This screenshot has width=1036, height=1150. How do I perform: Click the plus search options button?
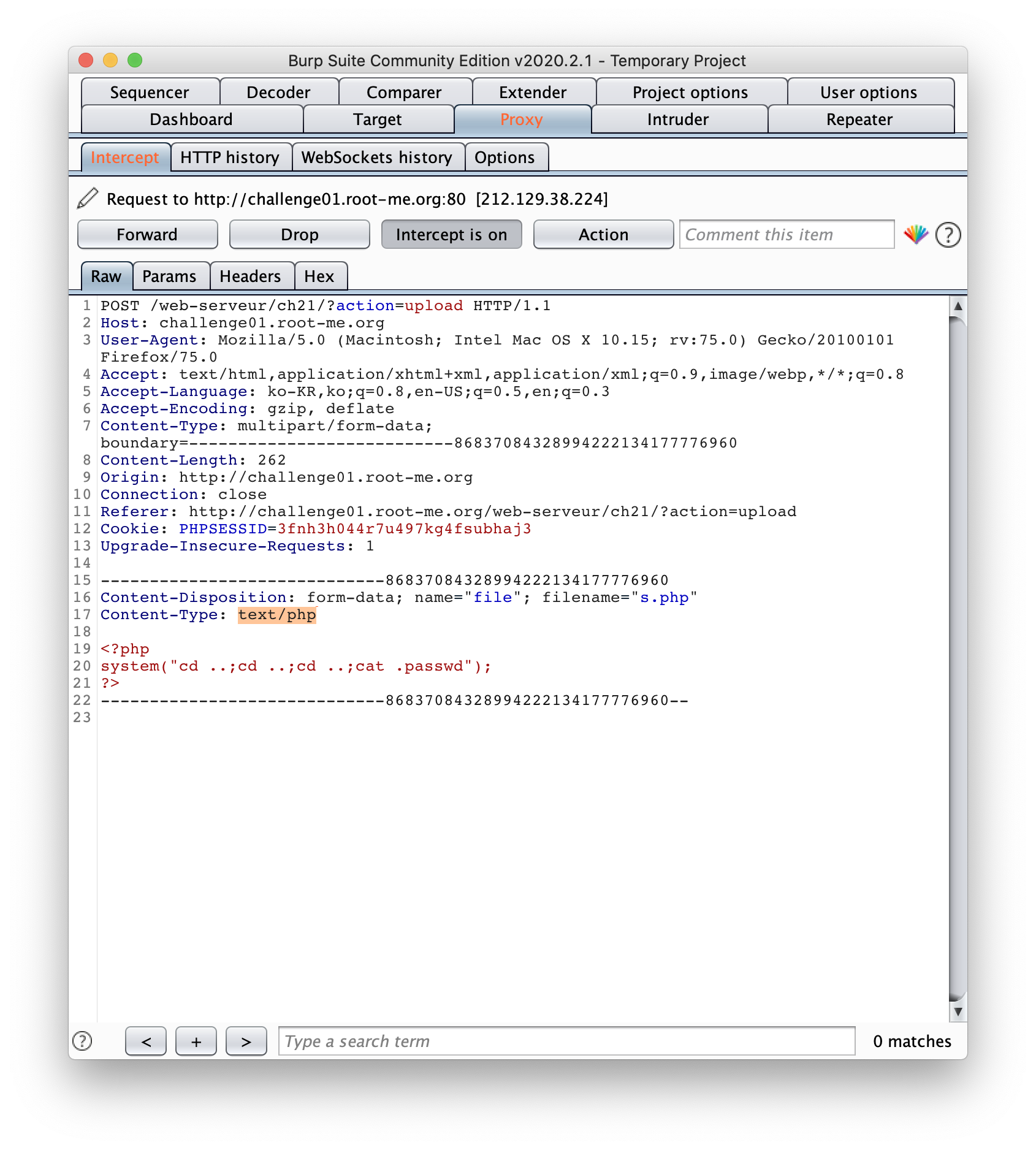pyautogui.click(x=196, y=1041)
